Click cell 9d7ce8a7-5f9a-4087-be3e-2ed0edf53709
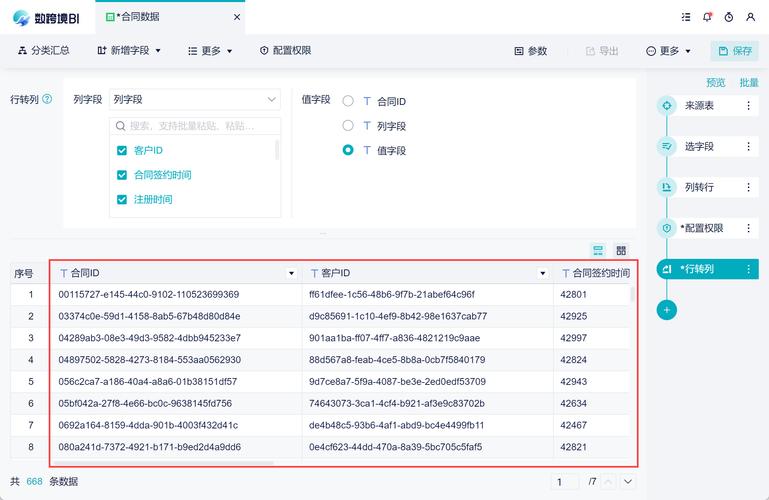The width and height of the screenshot is (769, 500). click(x=397, y=381)
